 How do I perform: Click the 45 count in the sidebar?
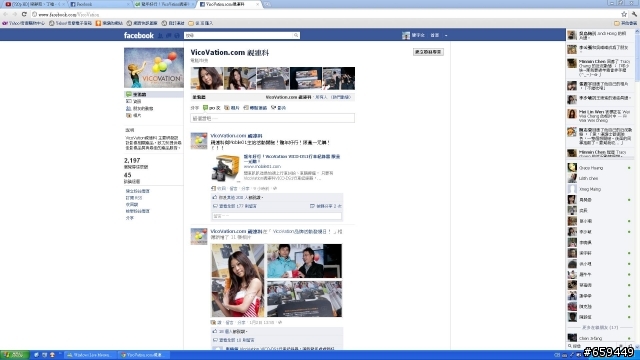tap(127, 175)
